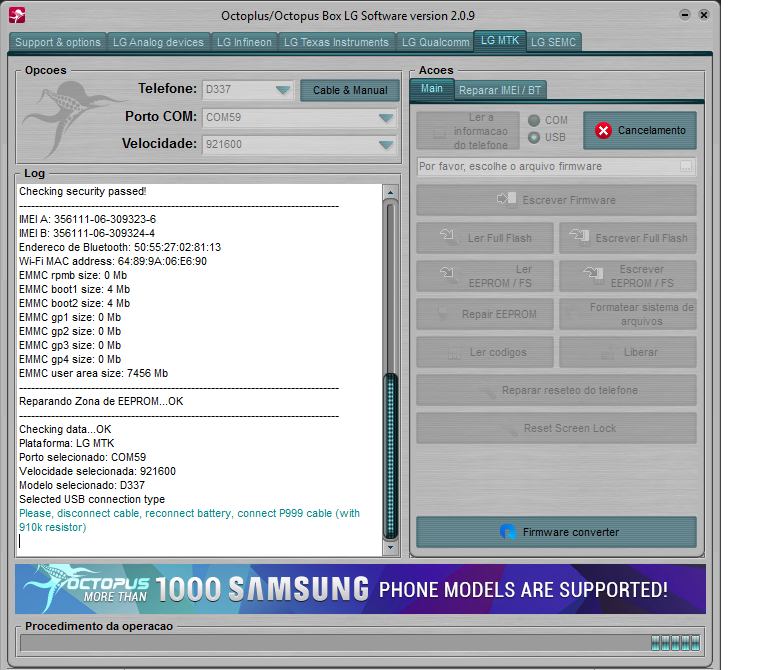The height and width of the screenshot is (670, 768).
Task: Click the IMEI A log line
Action: tap(87, 219)
